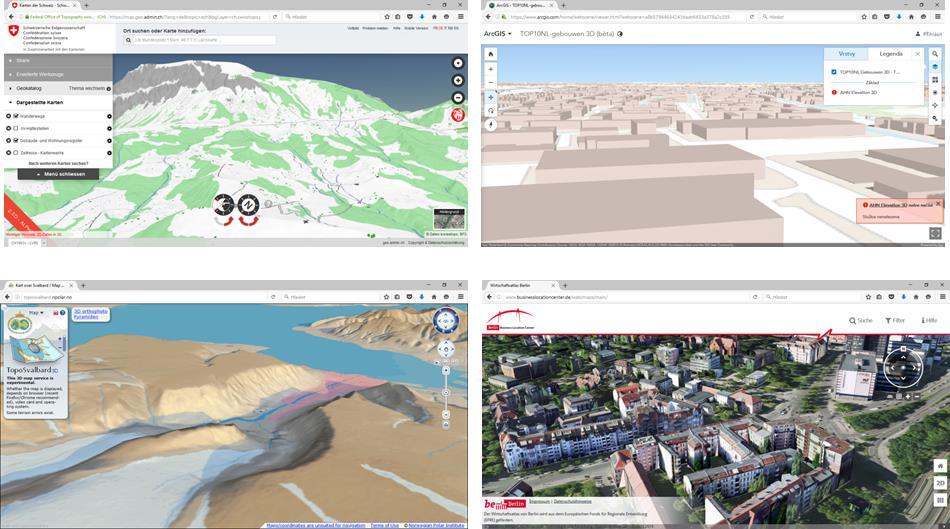Click TopoSvalbard zoom slider handle
The height and width of the screenshot is (529, 950).
click(446, 393)
